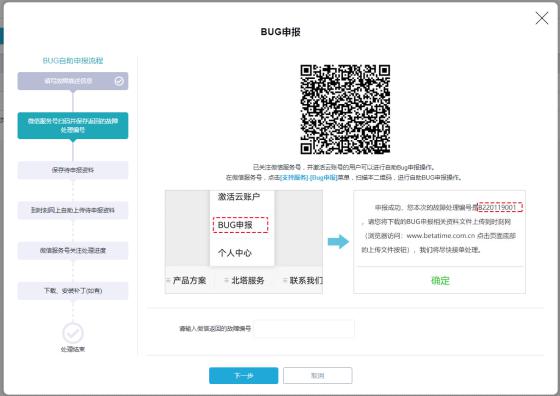
Task: Select the upload report data step box
Action: click(x=73, y=210)
